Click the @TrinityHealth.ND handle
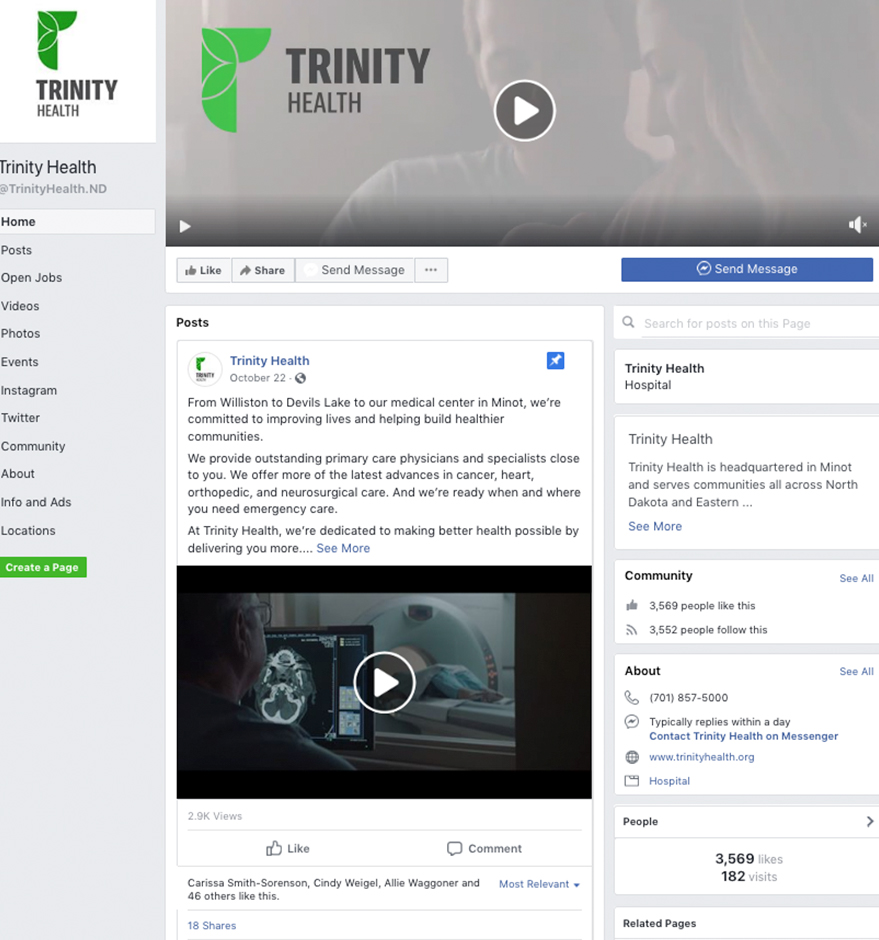 click(x=53, y=189)
